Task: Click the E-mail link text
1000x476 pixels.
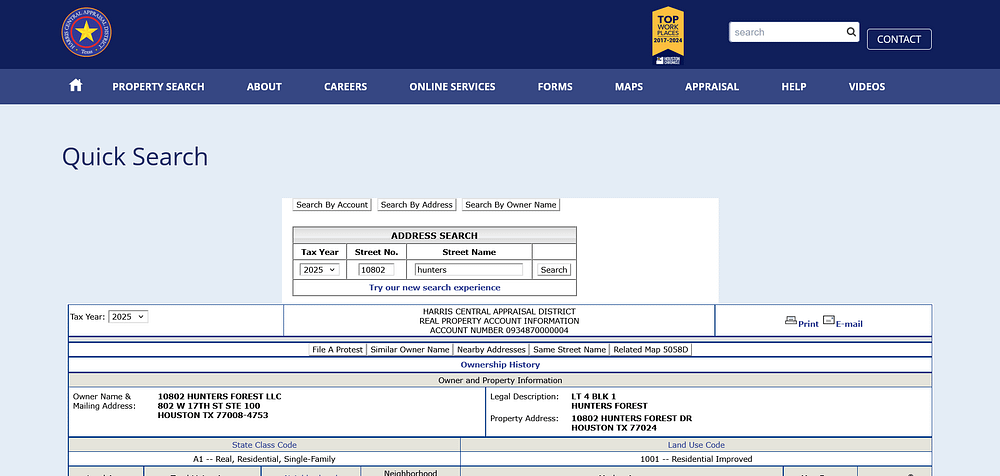Action: [849, 324]
